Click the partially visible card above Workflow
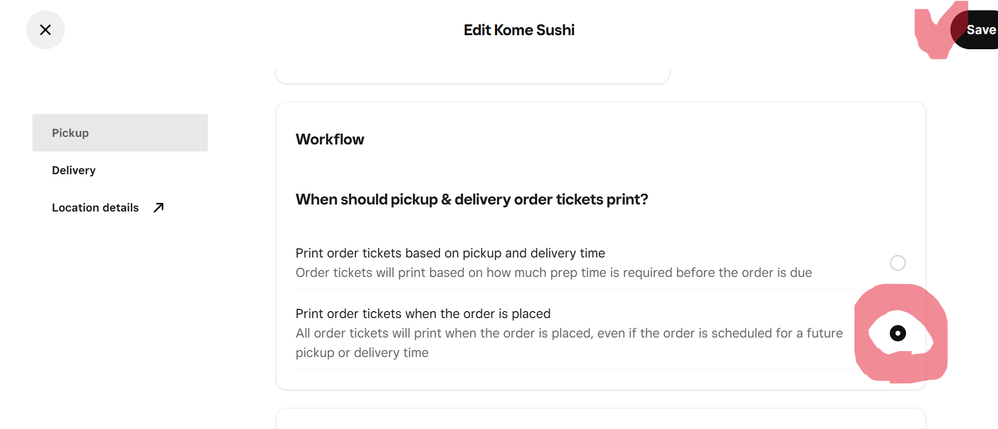Image resolution: width=998 pixels, height=429 pixels. click(x=472, y=74)
